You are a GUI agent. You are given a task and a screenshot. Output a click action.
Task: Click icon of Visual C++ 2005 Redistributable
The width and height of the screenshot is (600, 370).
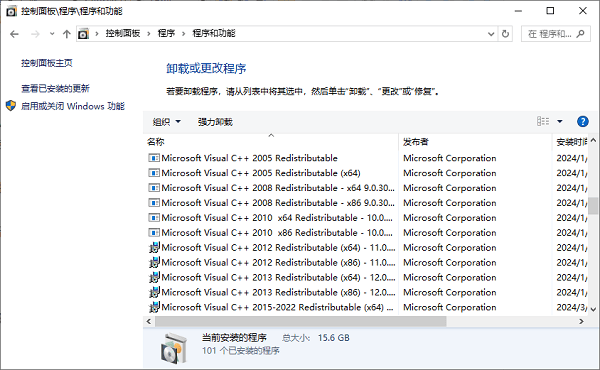tap(154, 158)
